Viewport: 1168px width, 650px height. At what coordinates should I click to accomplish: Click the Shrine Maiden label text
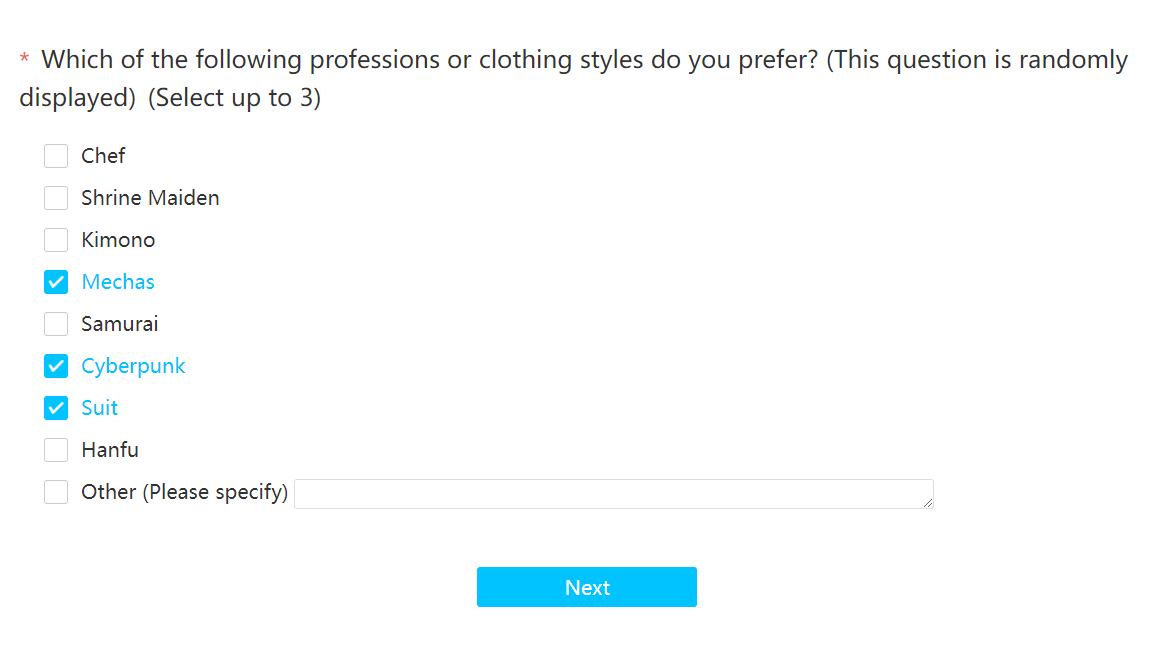click(x=150, y=198)
